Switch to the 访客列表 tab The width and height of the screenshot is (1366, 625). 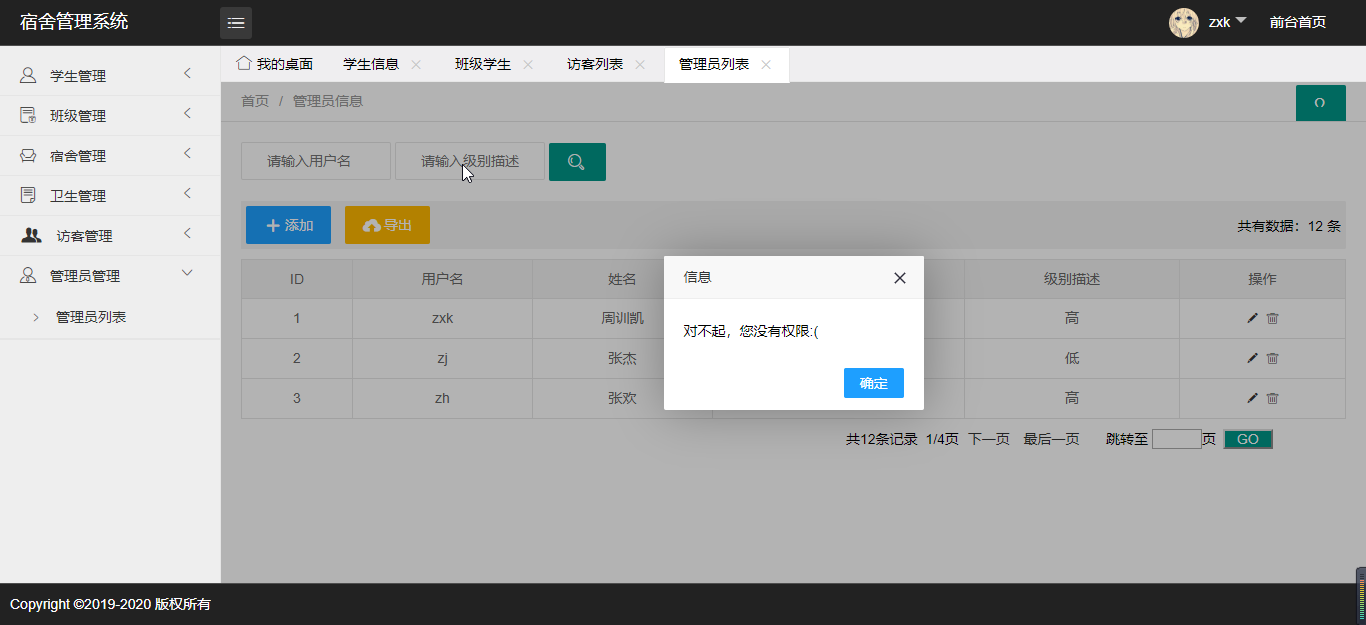[595, 64]
